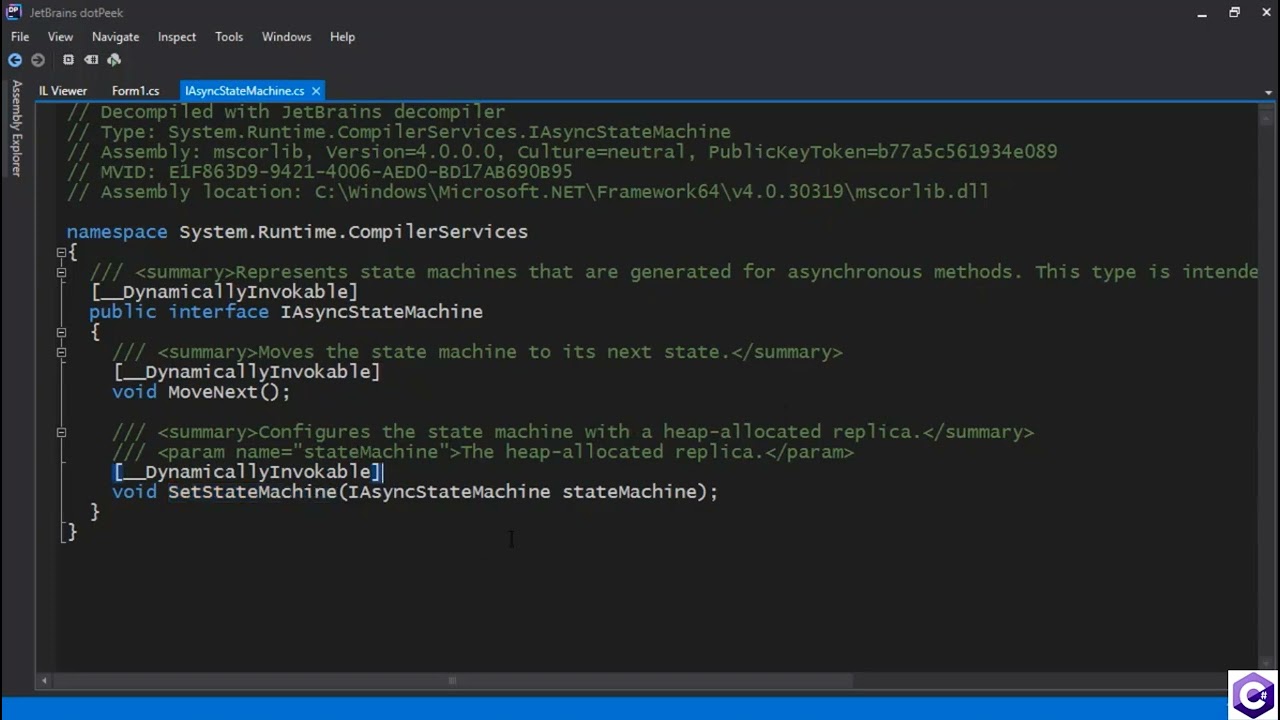This screenshot has width=1280, height=720.
Task: Click IAsyncStateMachine in the interface declaration
Action: [381, 312]
